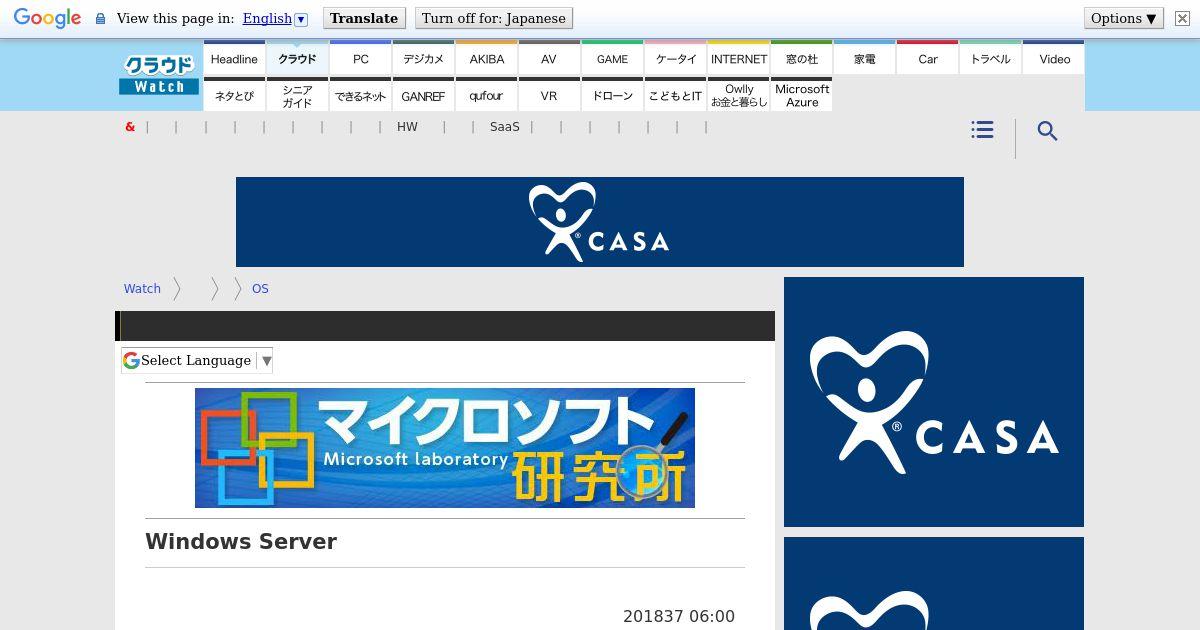
Task: Open the INTERNET tab
Action: coord(738,58)
